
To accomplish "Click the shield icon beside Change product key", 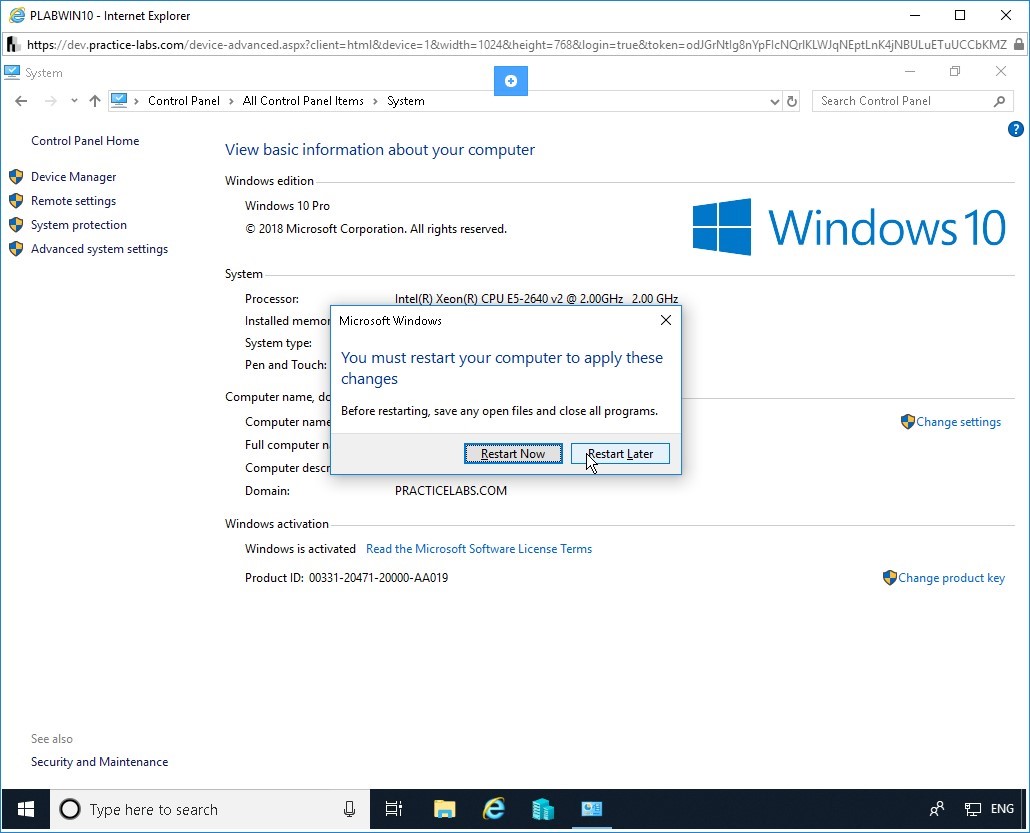I will [x=889, y=577].
